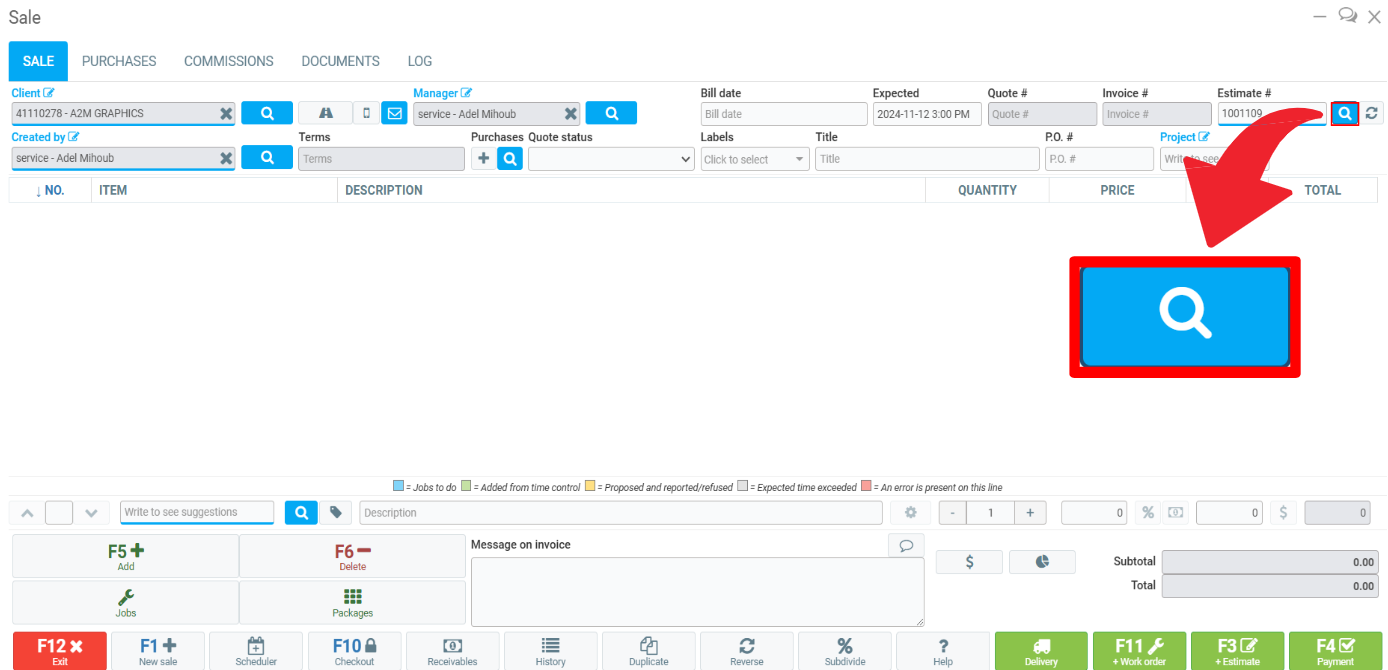This screenshot has width=1388, height=670.
Task: Click the refresh icon next to Estimate search
Action: [x=1372, y=114]
